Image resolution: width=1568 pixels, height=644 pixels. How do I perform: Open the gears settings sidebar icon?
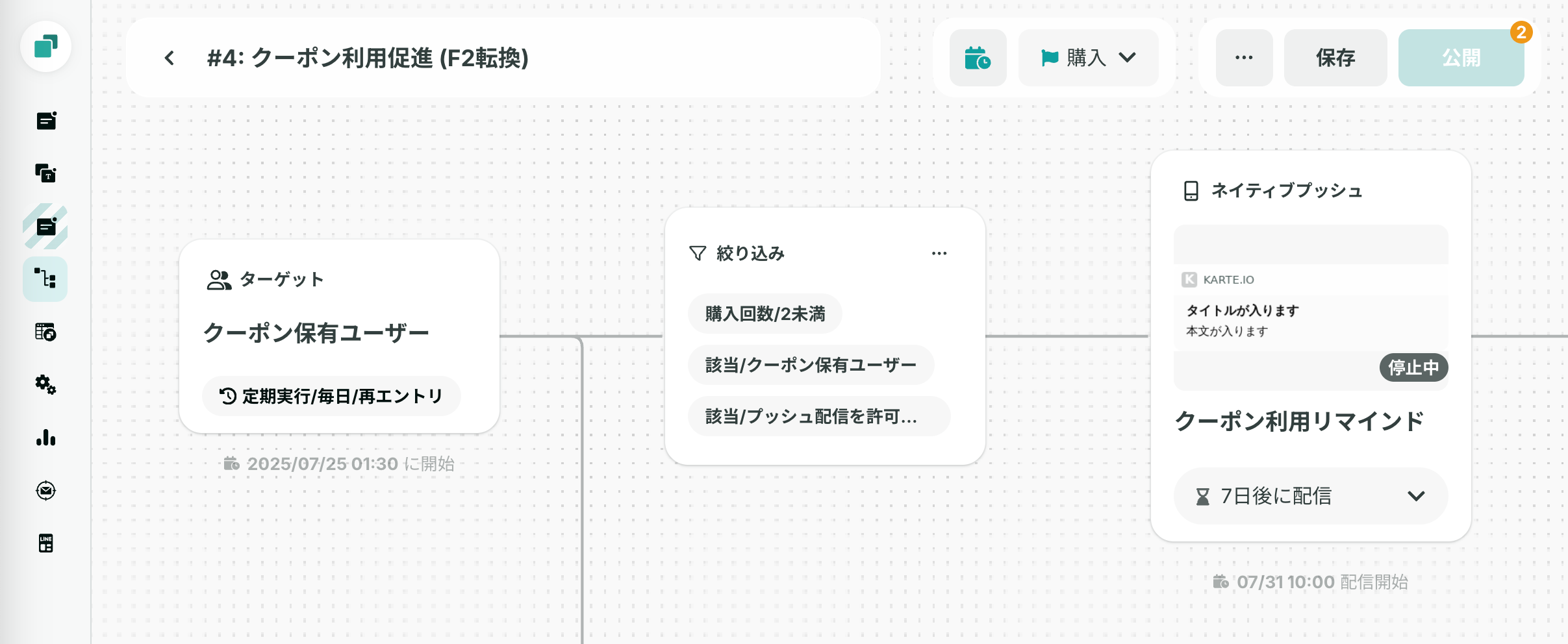tap(45, 384)
